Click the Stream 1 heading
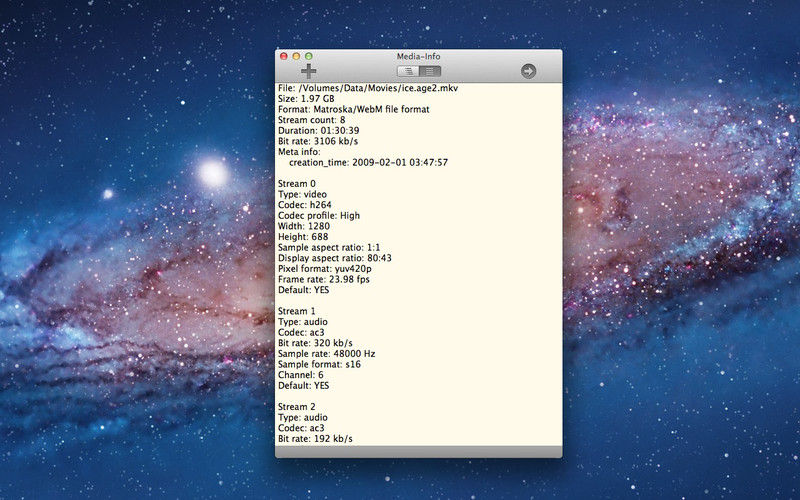 coord(296,311)
